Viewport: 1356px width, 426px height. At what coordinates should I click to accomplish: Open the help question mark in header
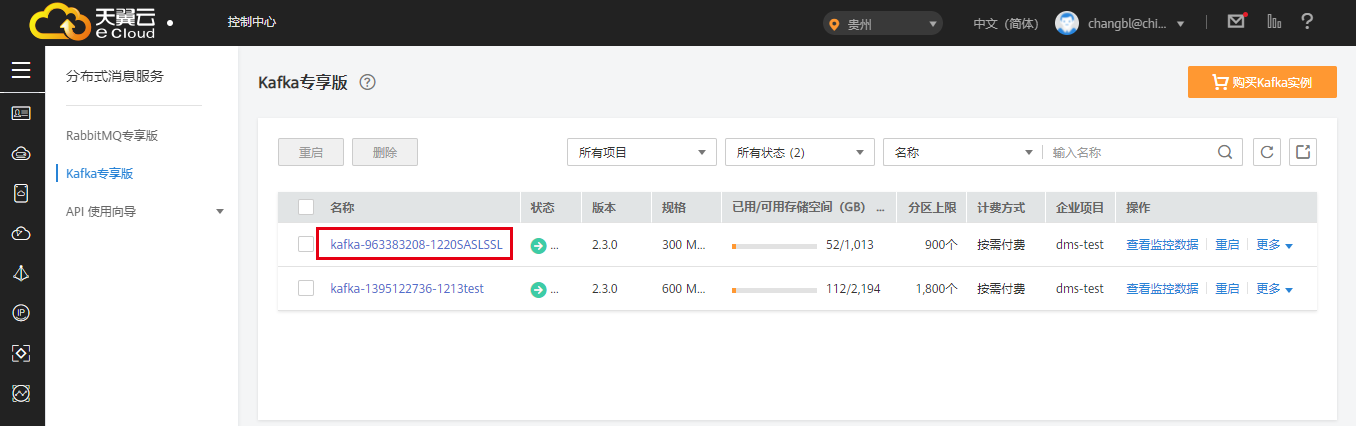pyautogui.click(x=1307, y=21)
